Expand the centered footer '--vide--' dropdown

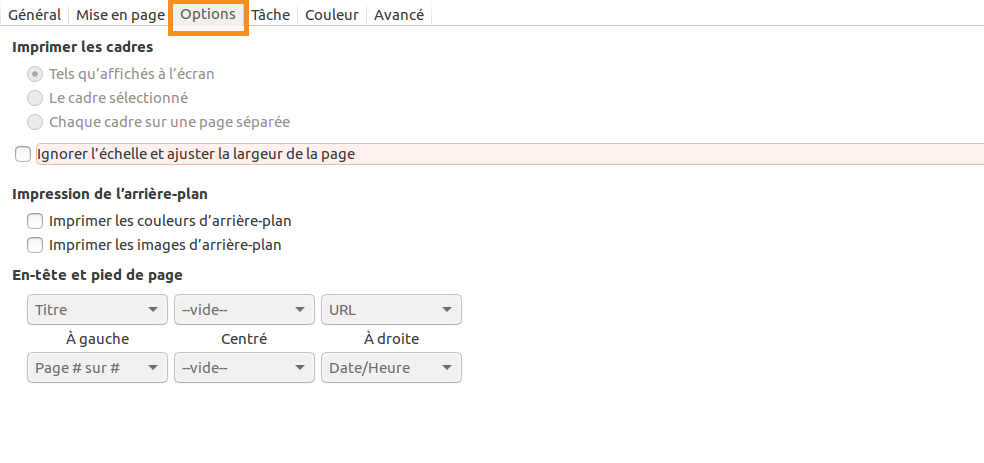(x=244, y=368)
